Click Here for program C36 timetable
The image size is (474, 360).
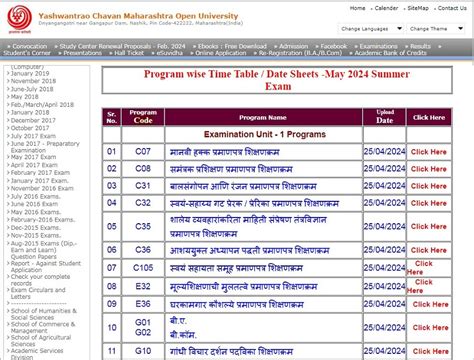coord(429,250)
